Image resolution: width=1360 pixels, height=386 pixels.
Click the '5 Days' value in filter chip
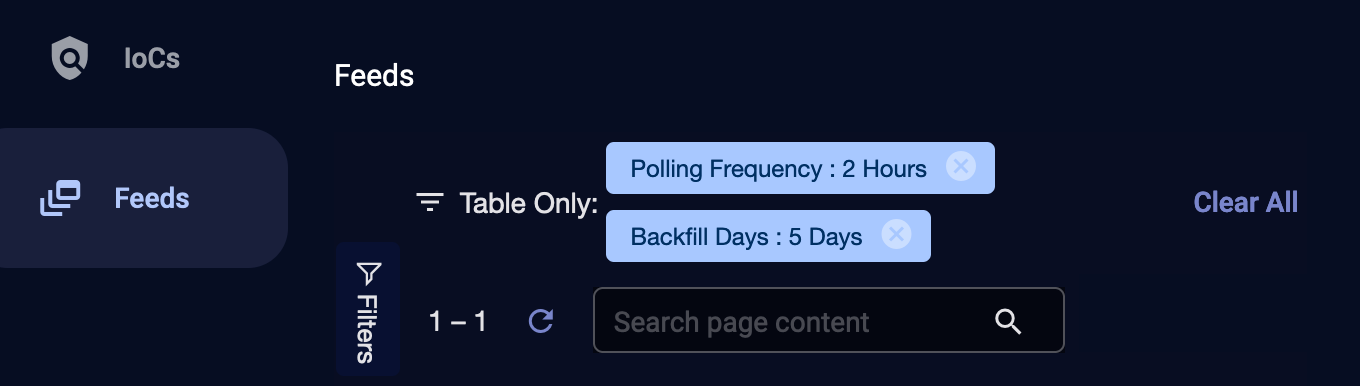(x=826, y=236)
